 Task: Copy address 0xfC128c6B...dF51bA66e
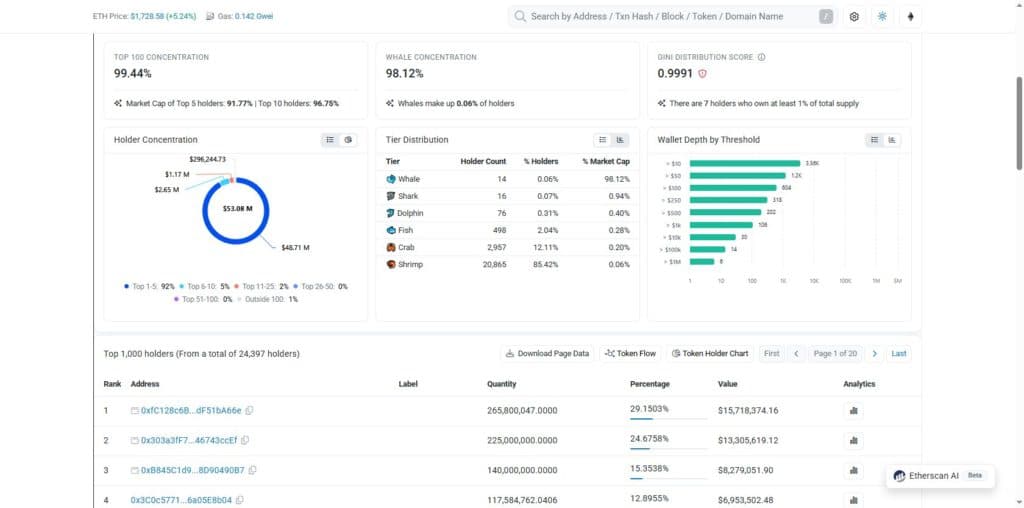point(249,411)
